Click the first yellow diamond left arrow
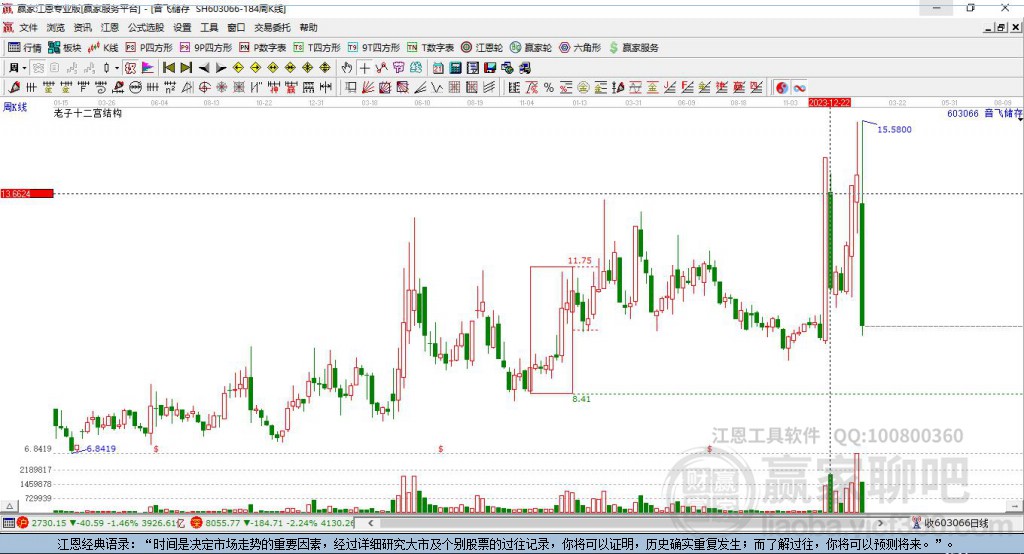 [238, 68]
